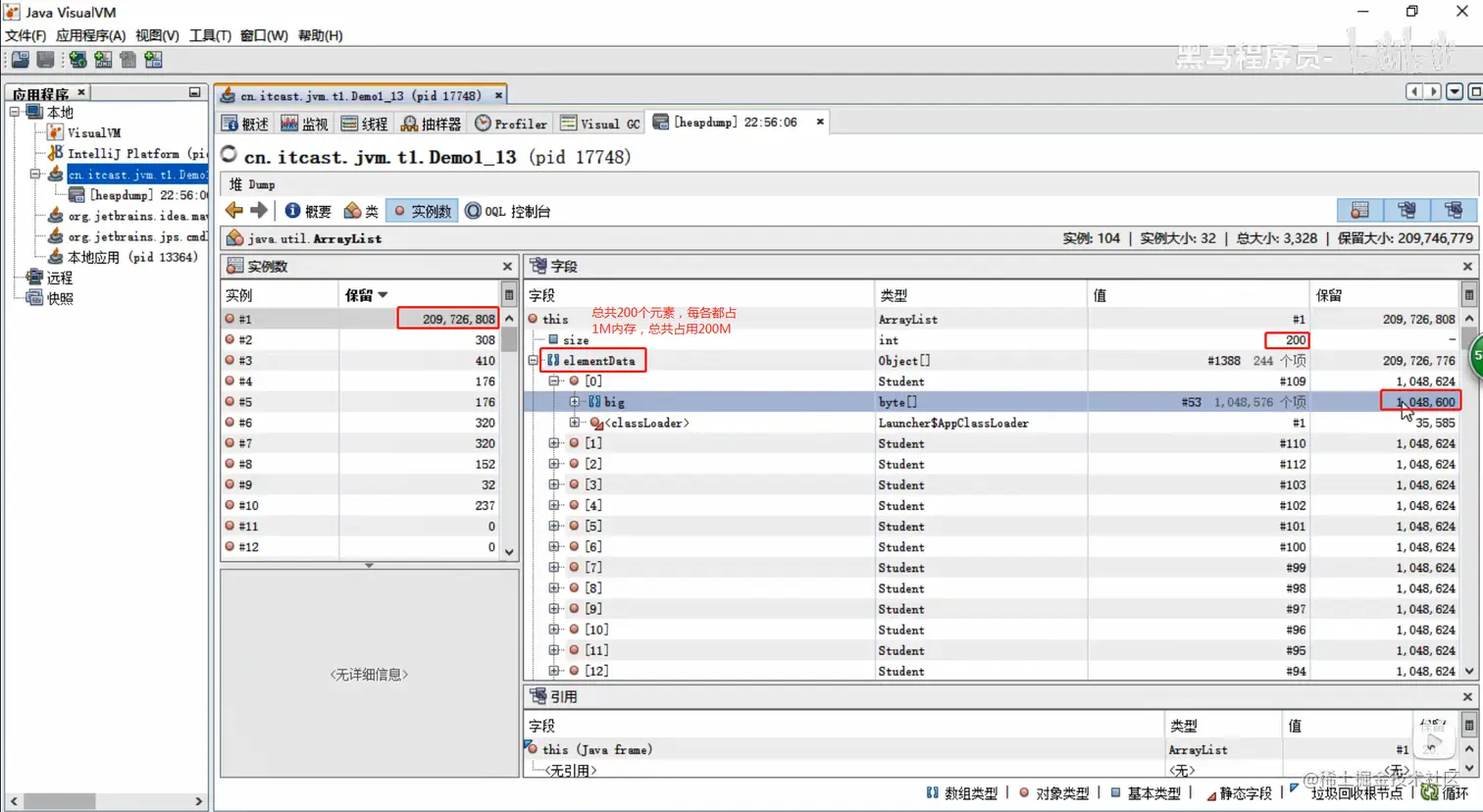Select instance #10 in the instances list
1483x812 pixels.
pyautogui.click(x=361, y=506)
